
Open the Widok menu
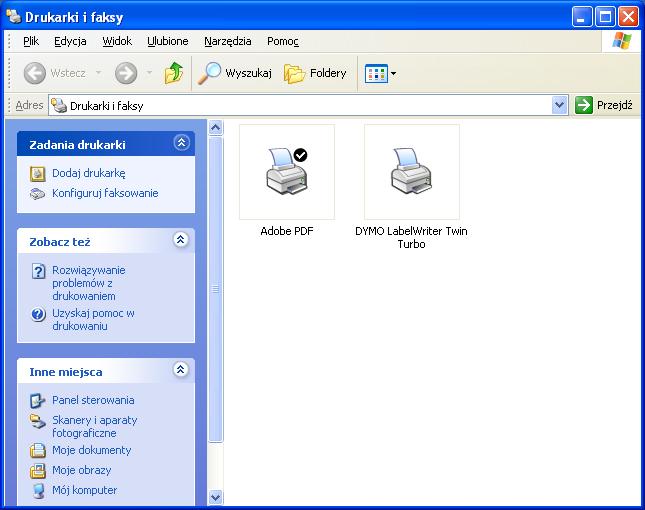click(x=117, y=41)
